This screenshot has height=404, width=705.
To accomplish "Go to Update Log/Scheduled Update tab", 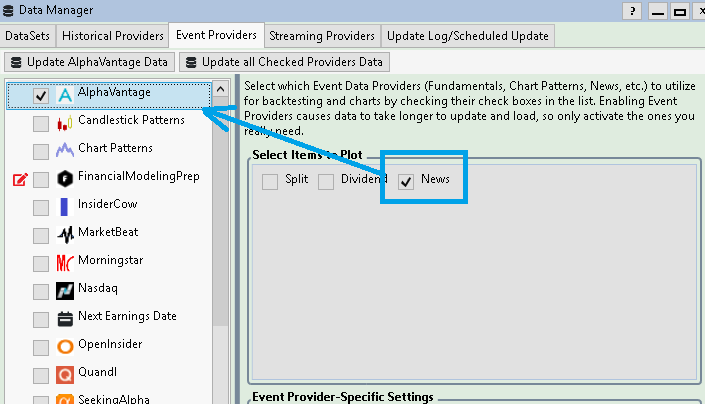I will [468, 36].
